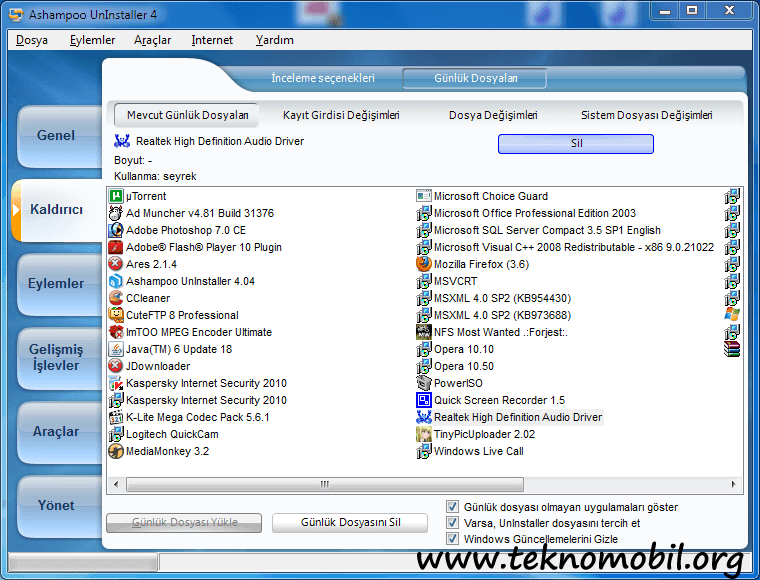This screenshot has height=580, width=760.
Task: Select 'Microsoft Office Professional Edition 2003' entry
Action: click(526, 213)
